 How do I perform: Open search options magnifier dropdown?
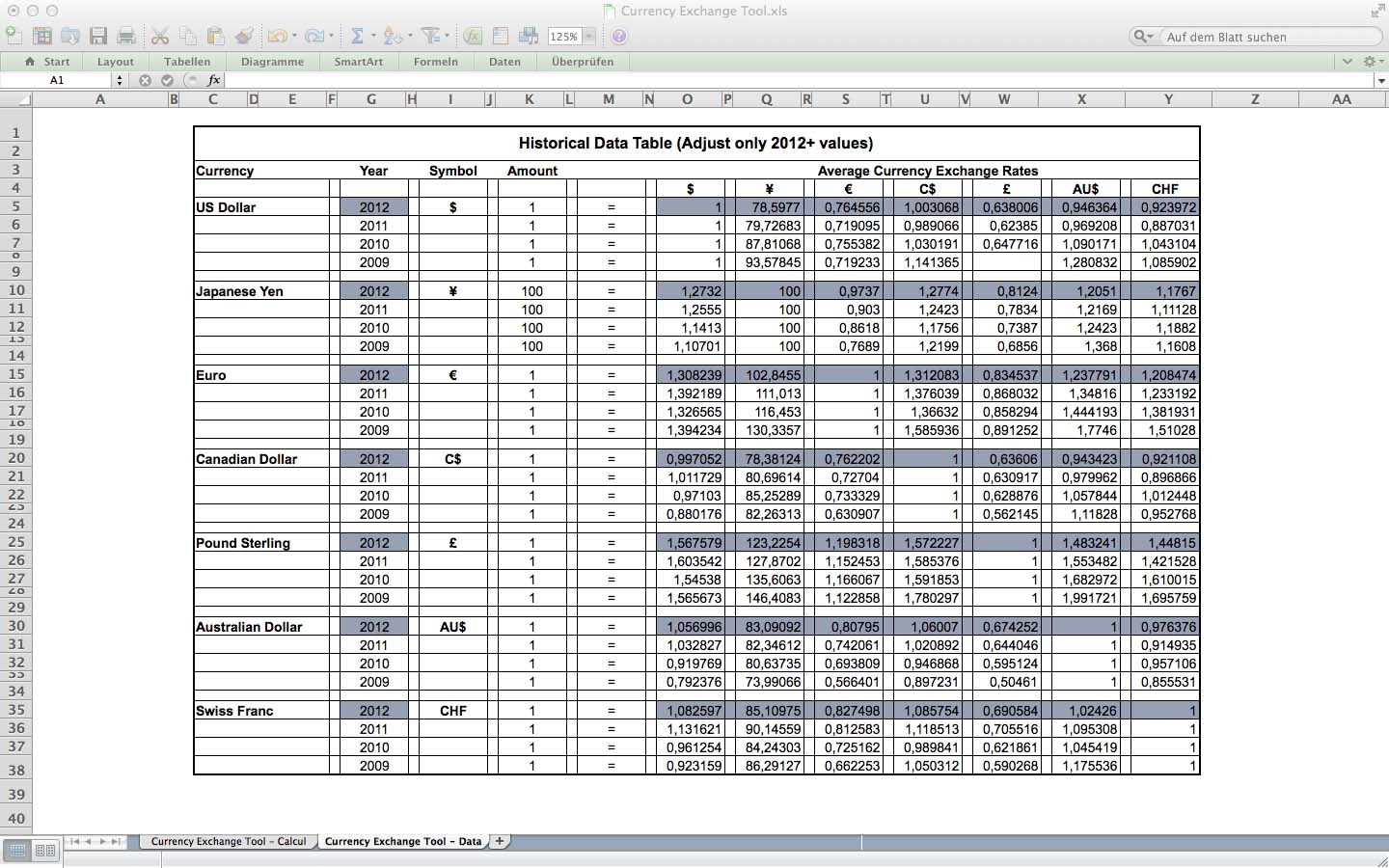tap(1144, 37)
